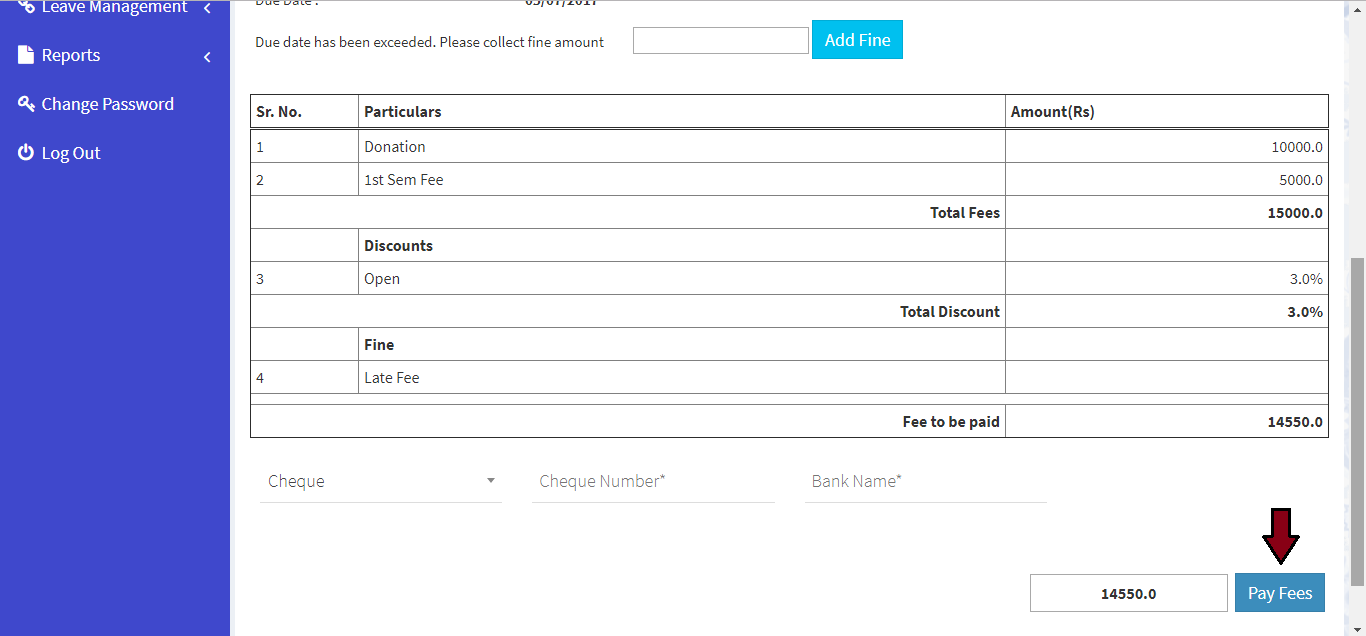Focus the fine amount input box

720,41
